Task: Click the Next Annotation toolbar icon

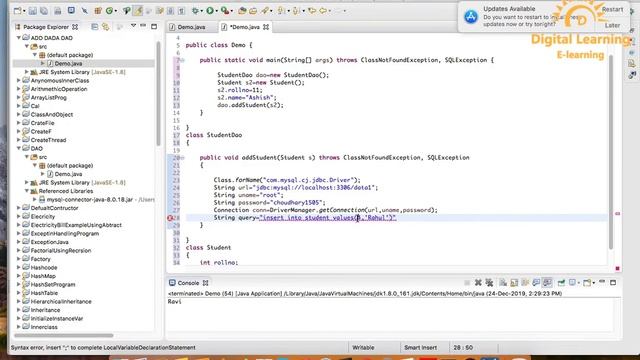Action: [281, 11]
